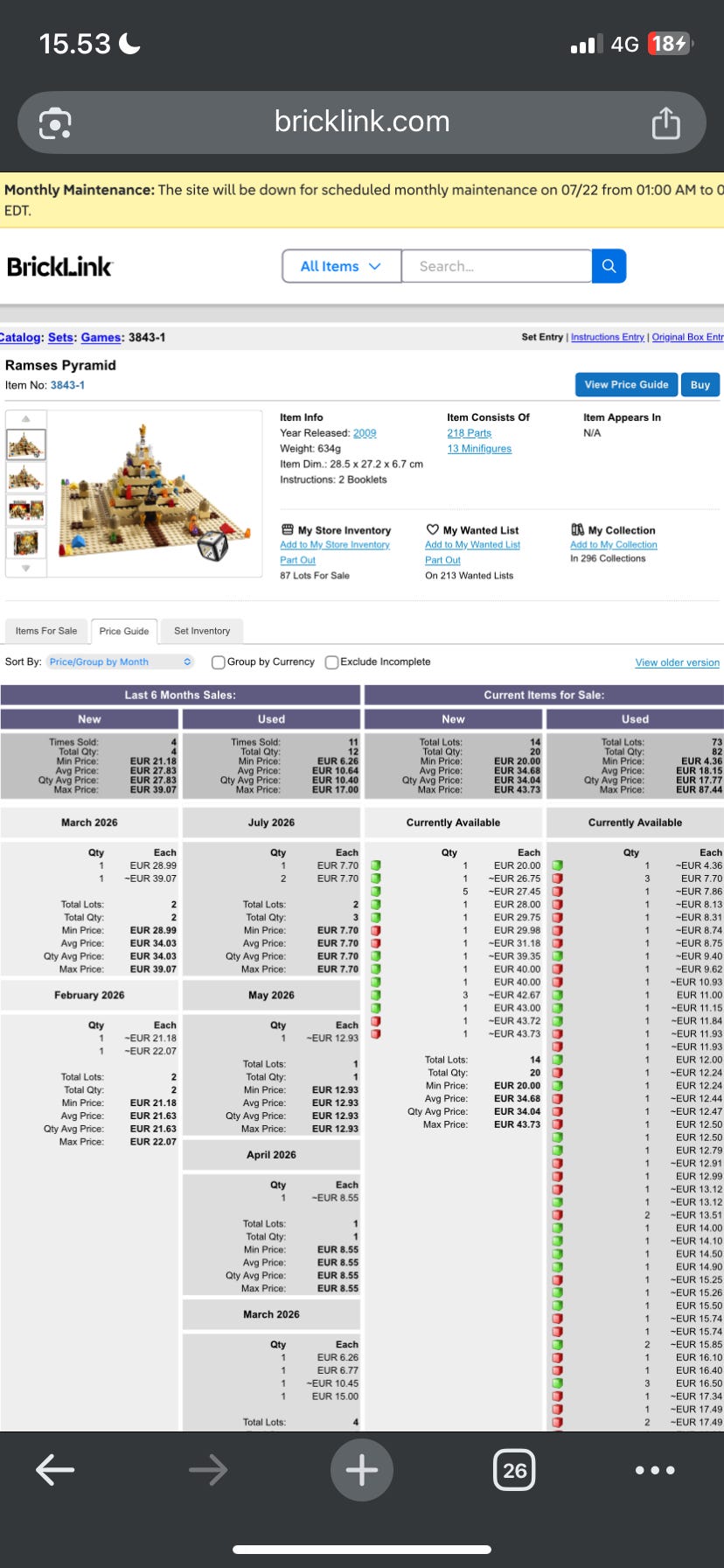Open the Games breadcrumb link

101,337
